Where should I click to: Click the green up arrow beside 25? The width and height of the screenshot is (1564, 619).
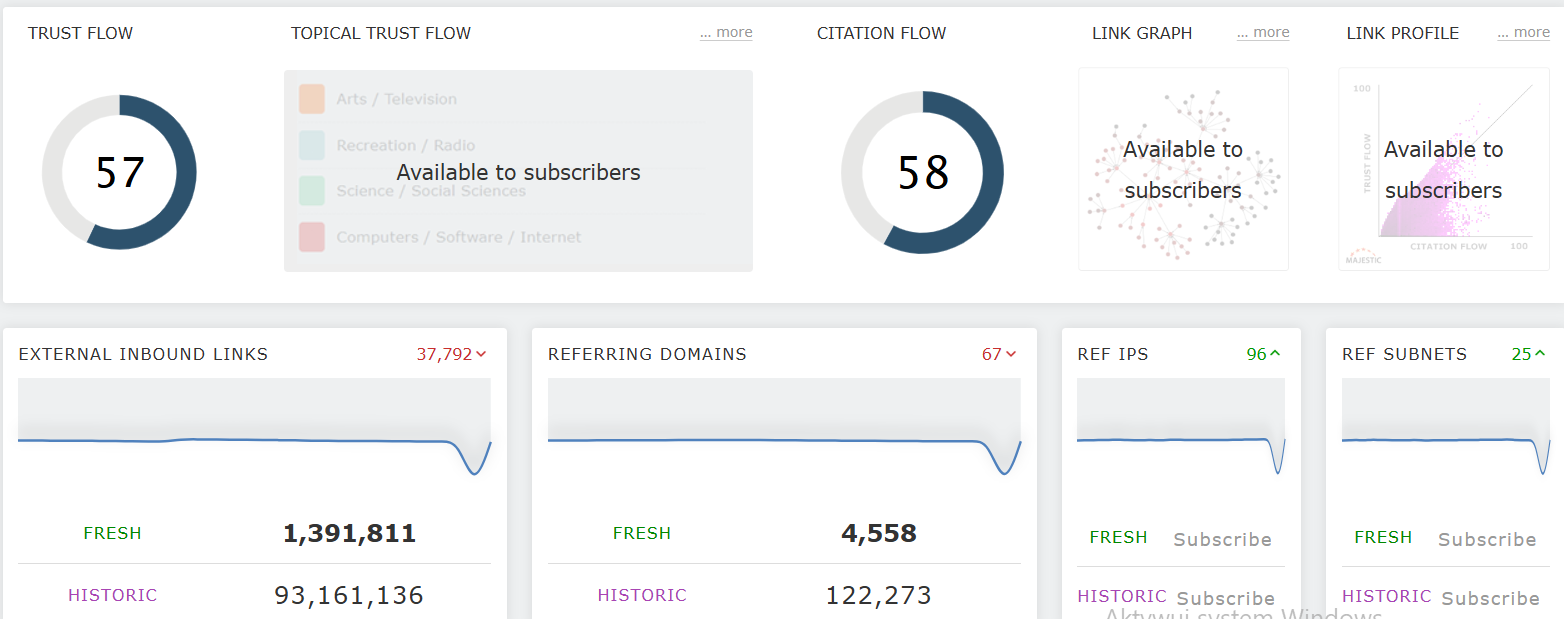click(x=1540, y=354)
